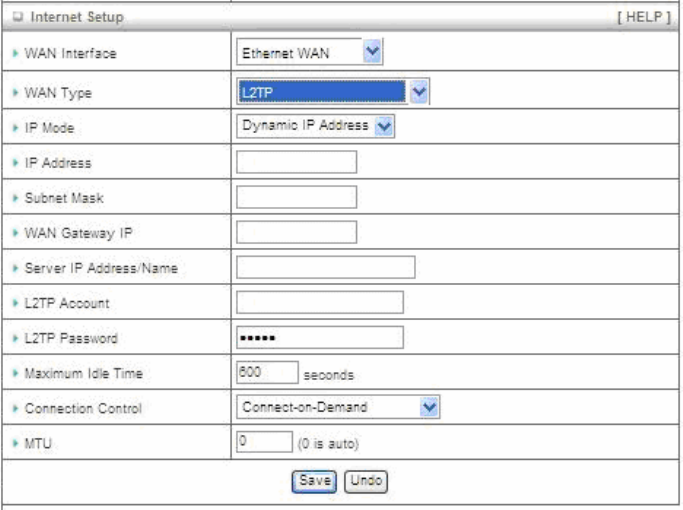The image size is (683, 510).
Task: Click the arrow bullet beside L2TP Password
Action: 16,338
